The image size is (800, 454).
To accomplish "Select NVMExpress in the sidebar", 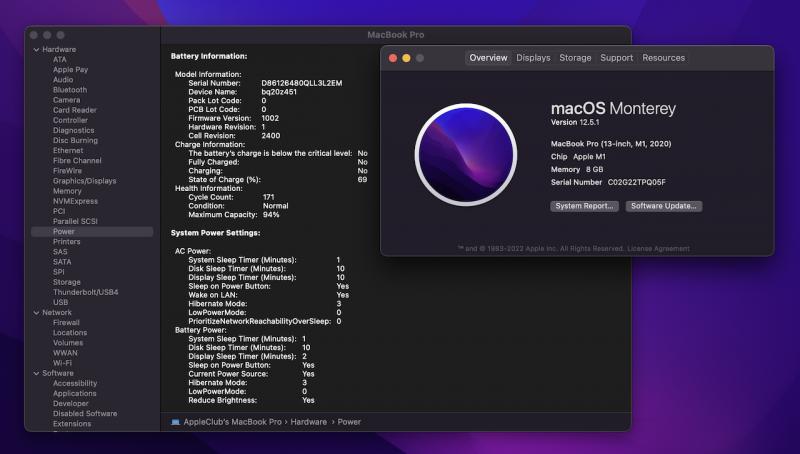I will 75,201.
